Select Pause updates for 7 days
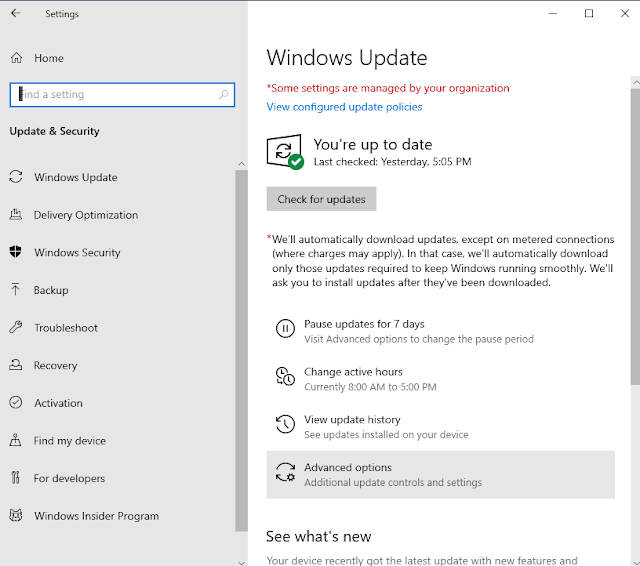The image size is (640, 566). click(x=440, y=331)
